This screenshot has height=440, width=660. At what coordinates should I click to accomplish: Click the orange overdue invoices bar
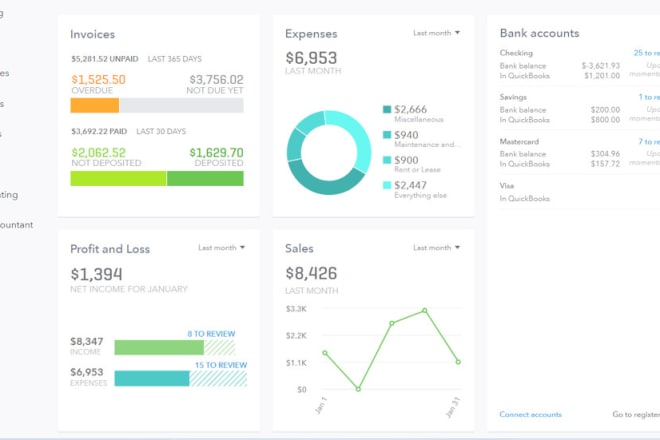coord(95,105)
